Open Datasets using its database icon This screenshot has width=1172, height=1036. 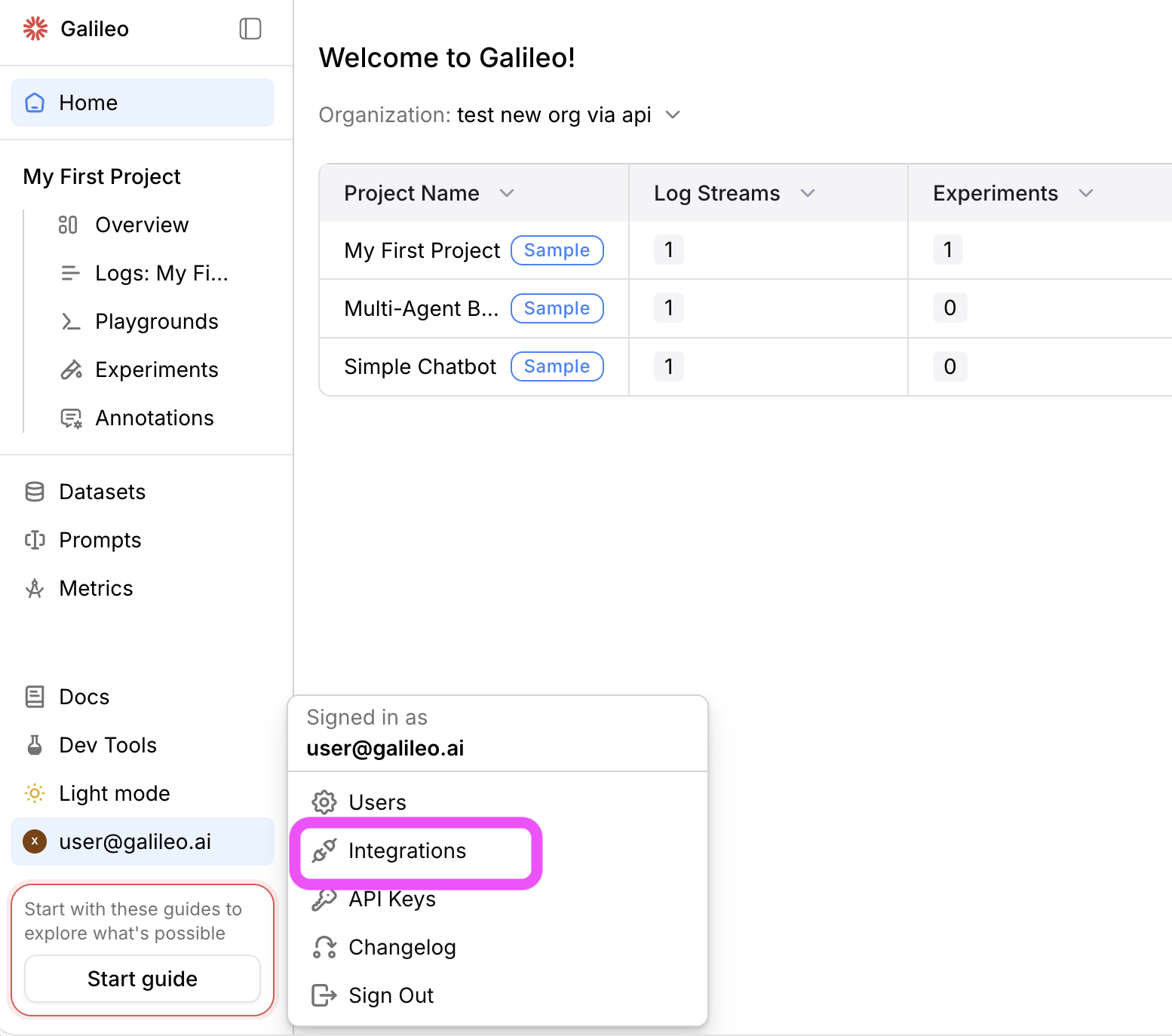coord(35,492)
